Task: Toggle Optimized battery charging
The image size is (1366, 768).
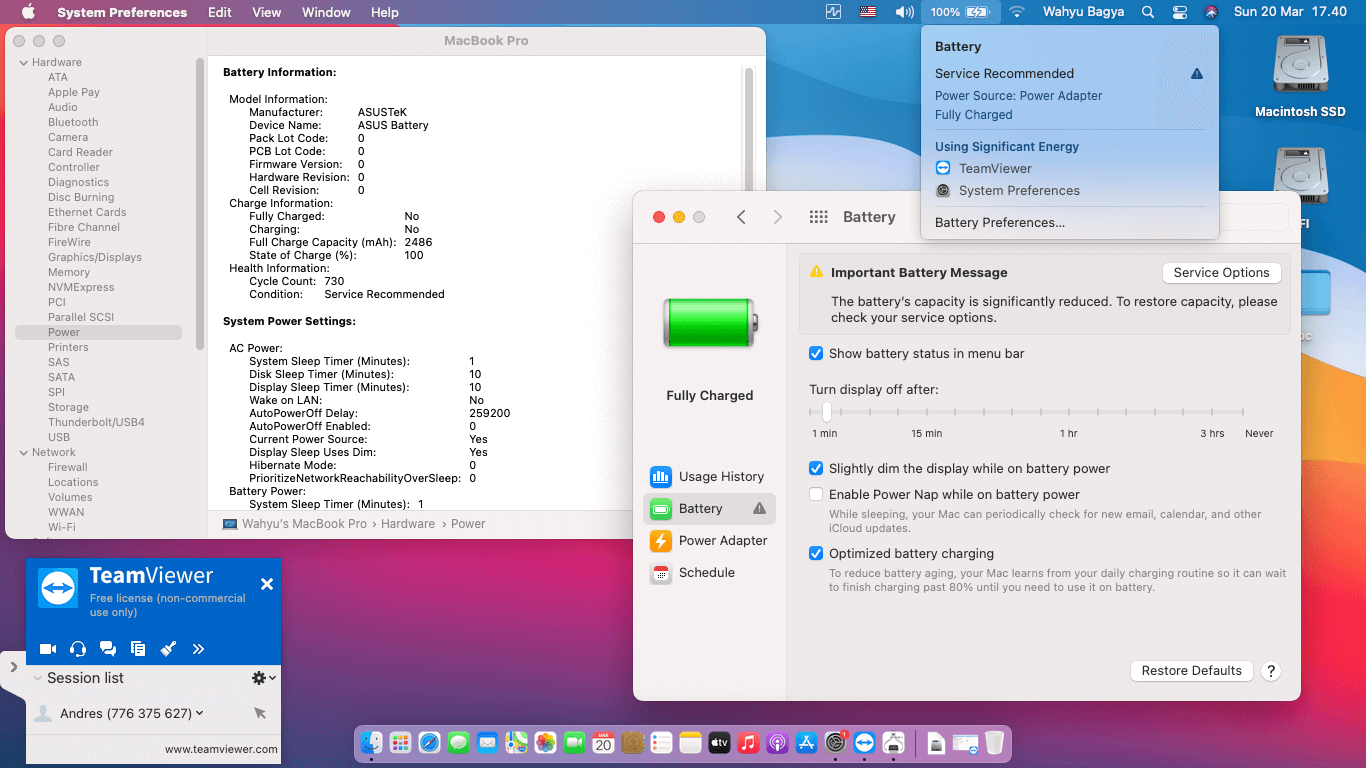Action: [x=816, y=554]
